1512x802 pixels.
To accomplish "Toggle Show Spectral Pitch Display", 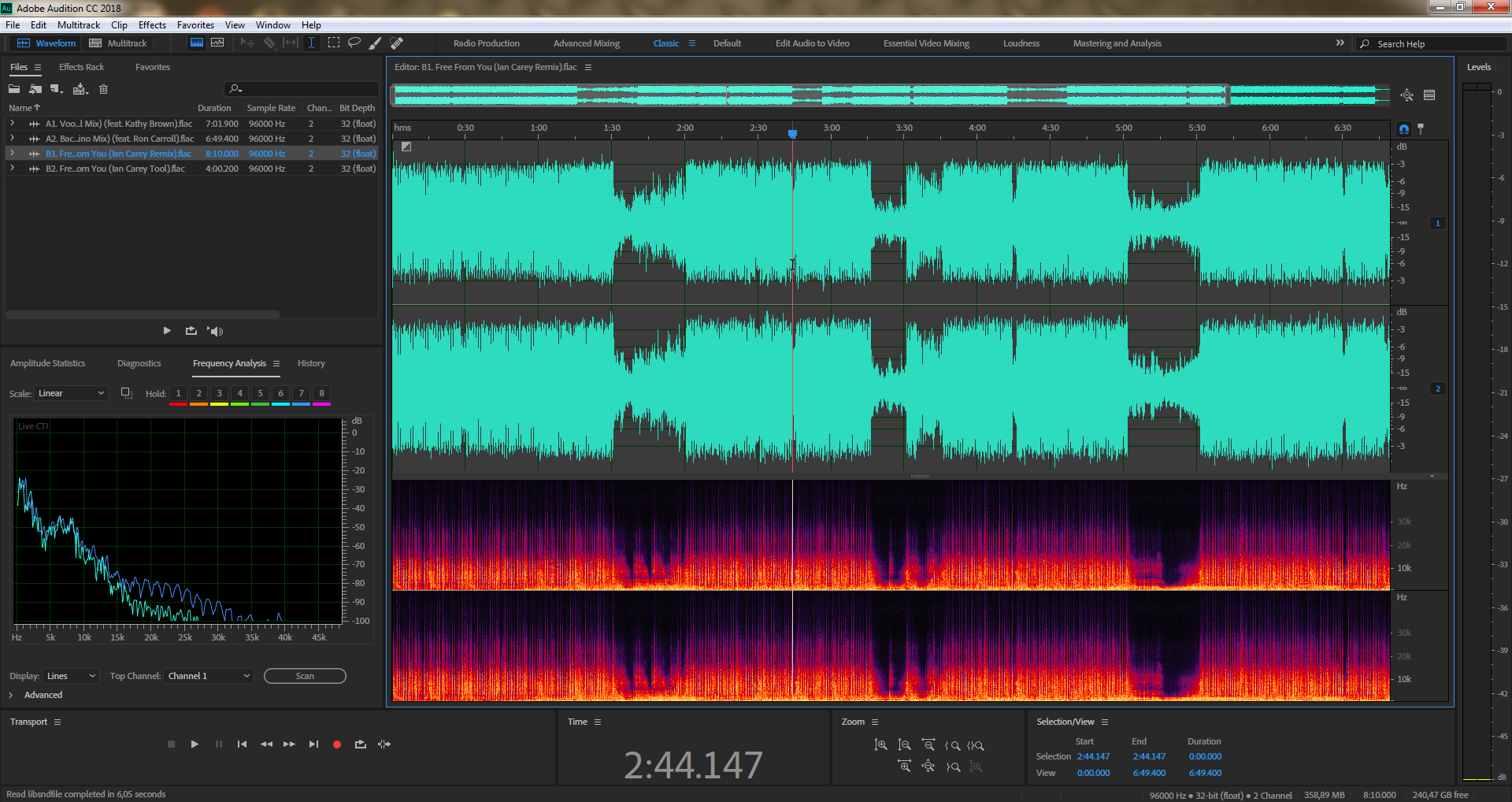I will pyautogui.click(x=217, y=43).
